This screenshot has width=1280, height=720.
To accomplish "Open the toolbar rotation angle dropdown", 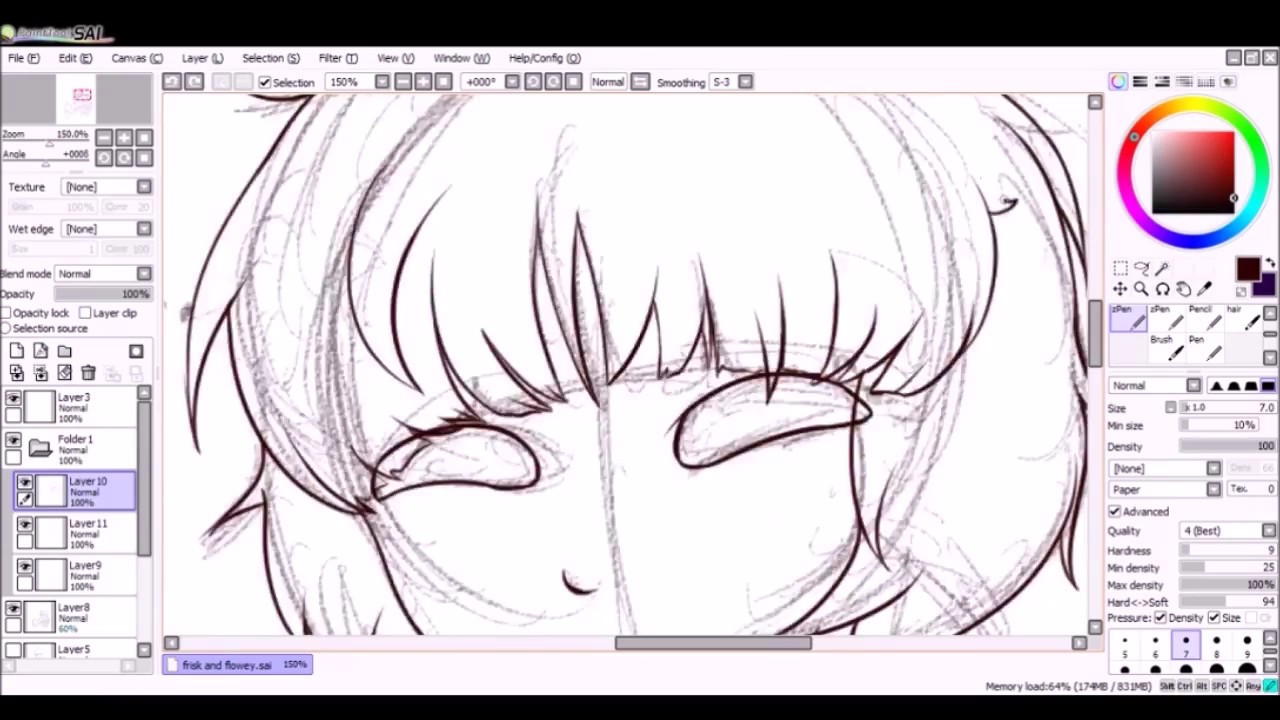I will (x=512, y=82).
